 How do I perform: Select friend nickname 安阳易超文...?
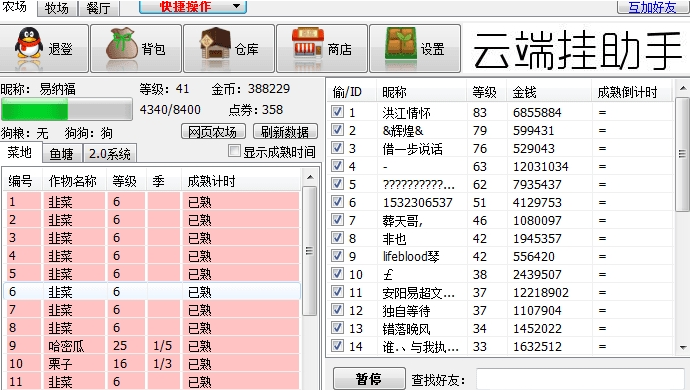418,292
